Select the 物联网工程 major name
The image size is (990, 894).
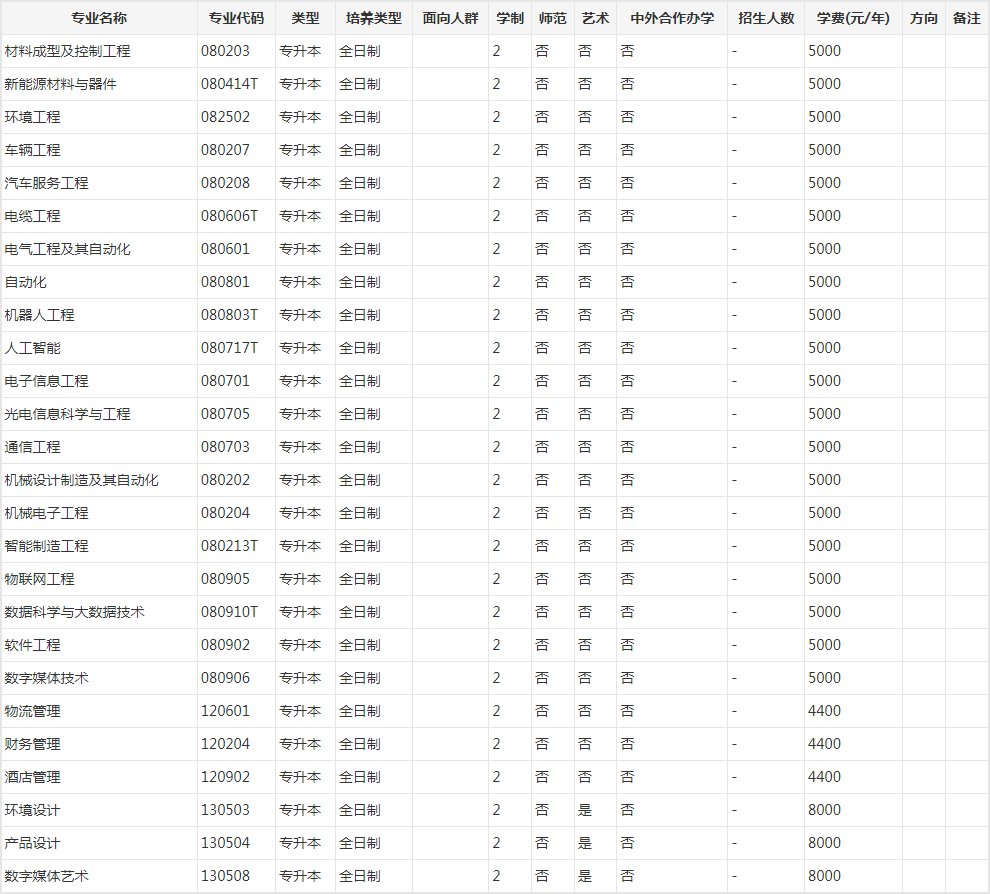pyautogui.click(x=39, y=579)
